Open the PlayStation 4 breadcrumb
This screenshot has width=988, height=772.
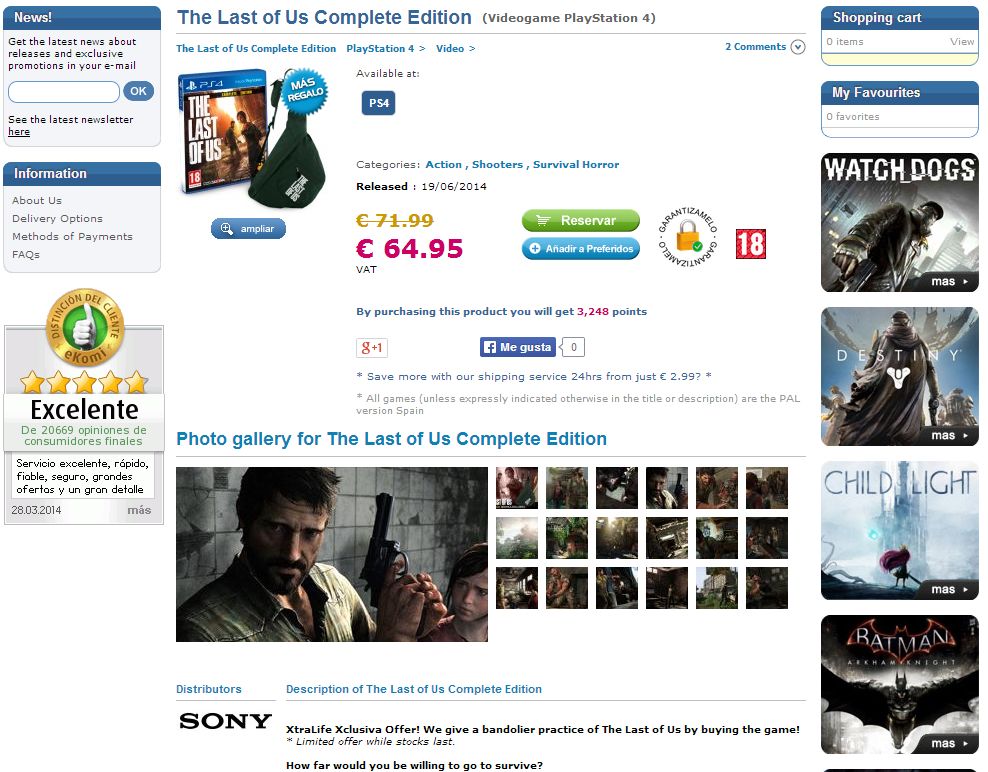click(380, 49)
